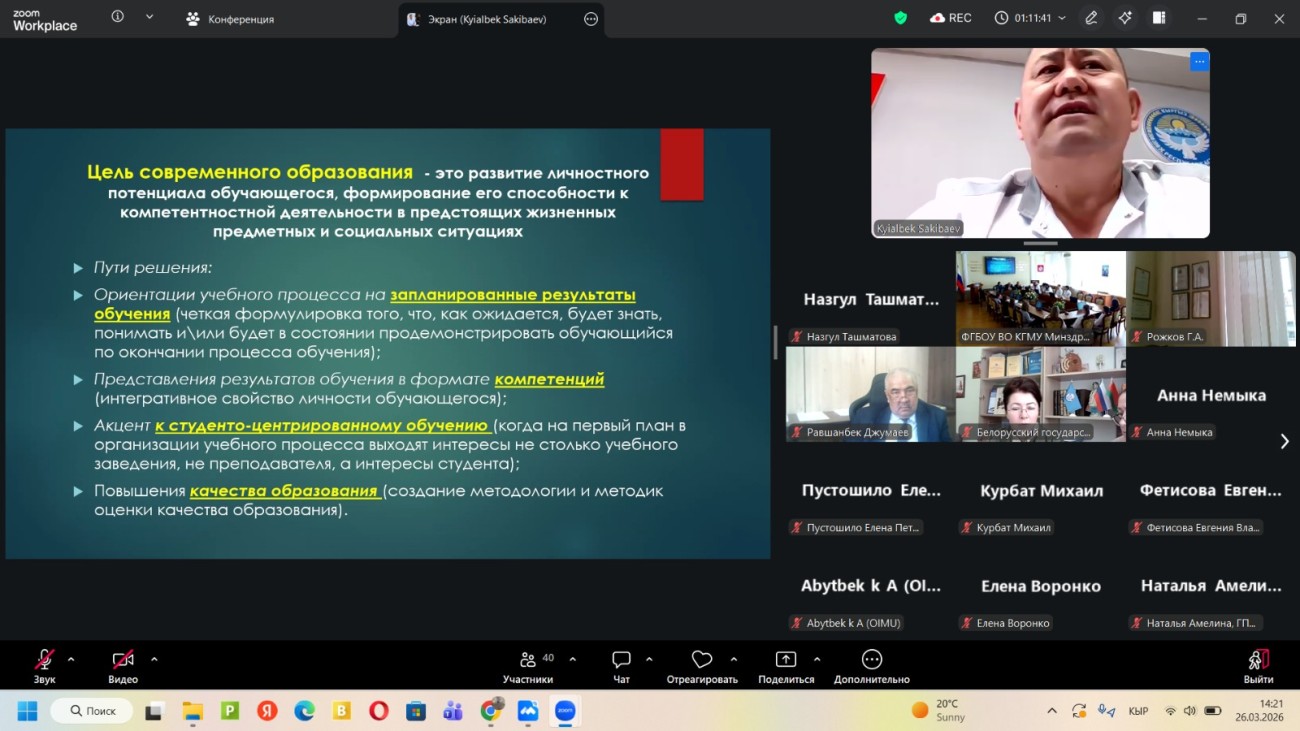Expand audio options chevron beside Звук

(69, 660)
